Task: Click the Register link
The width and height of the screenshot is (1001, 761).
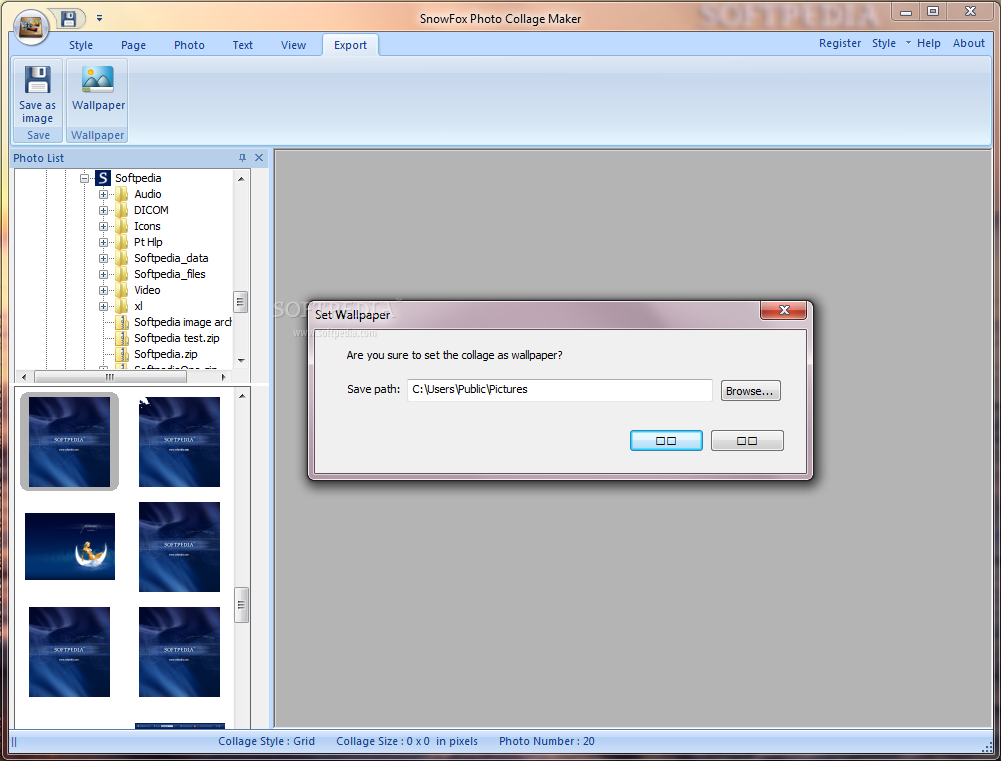Action: [840, 43]
